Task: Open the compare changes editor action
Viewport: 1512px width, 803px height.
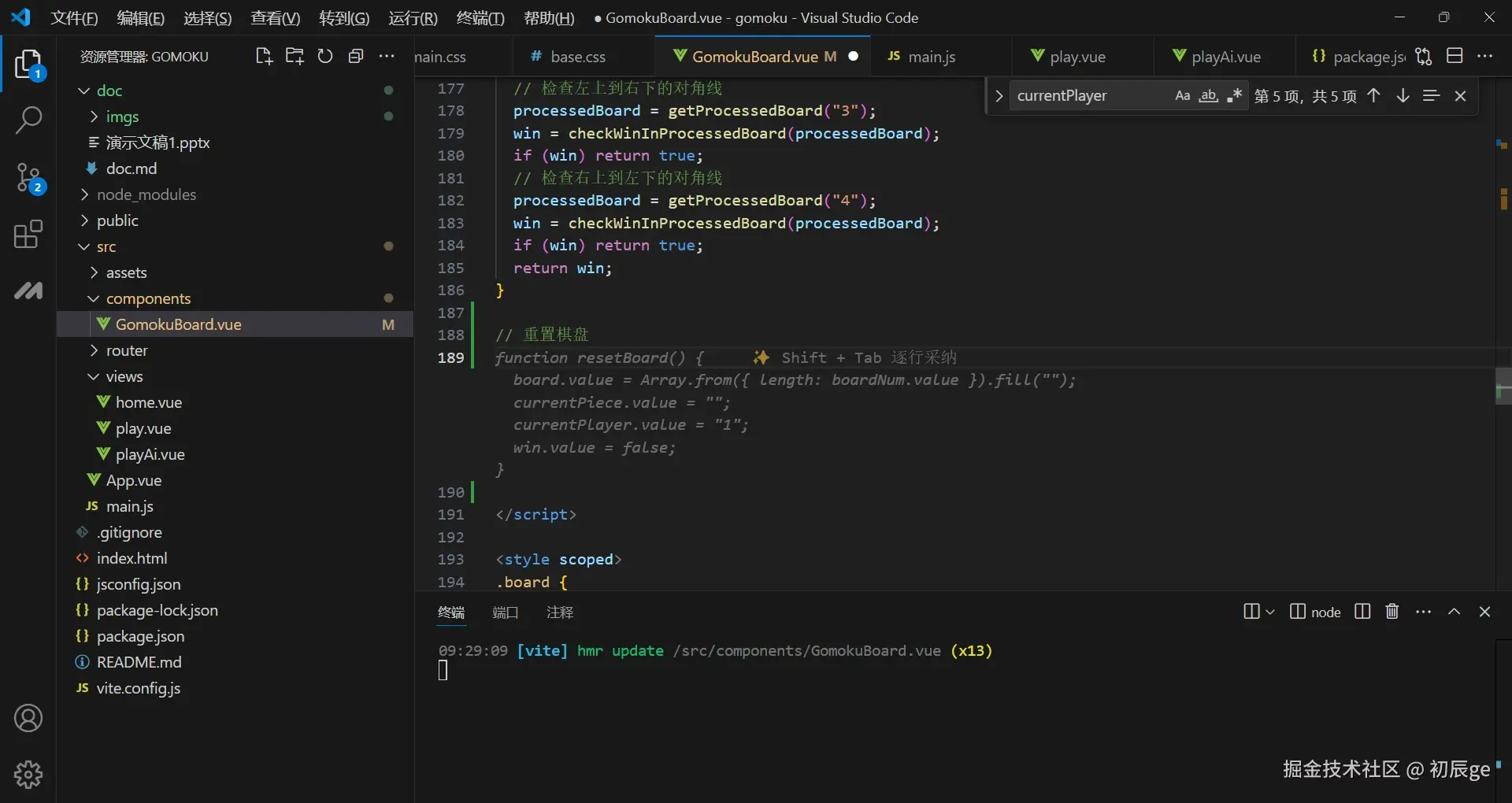Action: (x=1423, y=56)
